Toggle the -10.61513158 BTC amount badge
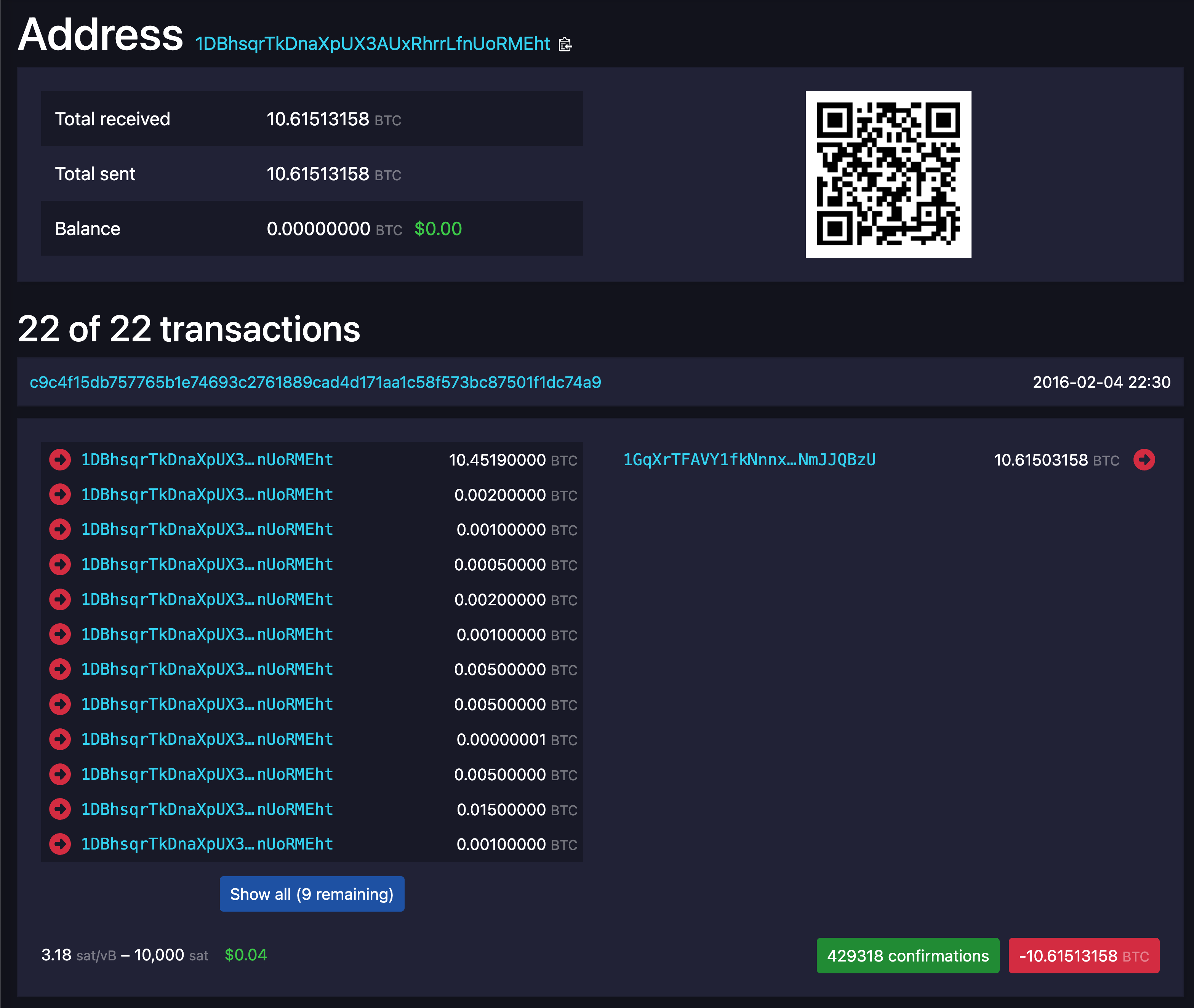Image resolution: width=1194 pixels, height=1008 pixels. [1083, 955]
